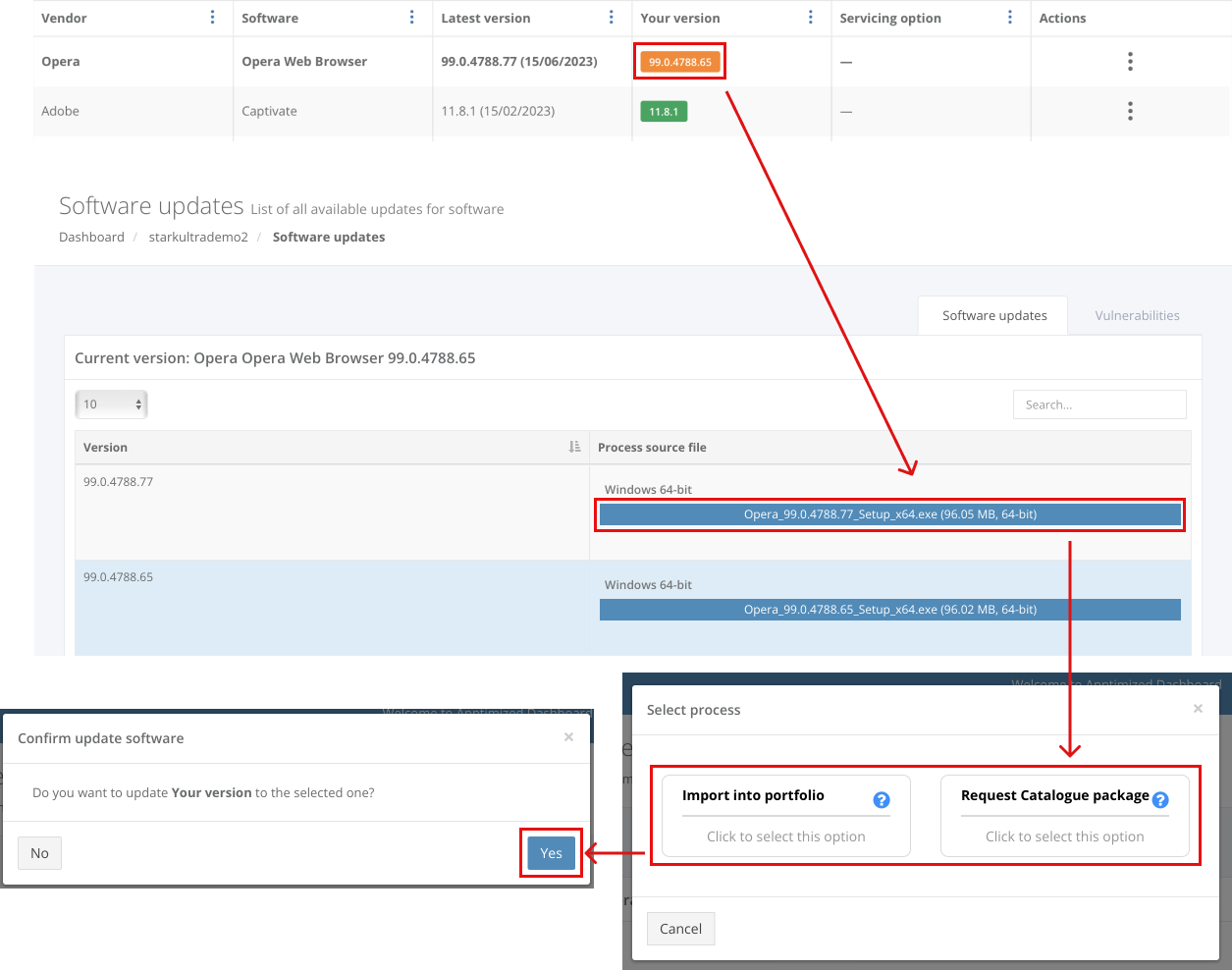Sort the Version column
The height and width of the screenshot is (970, 1232).
574,448
